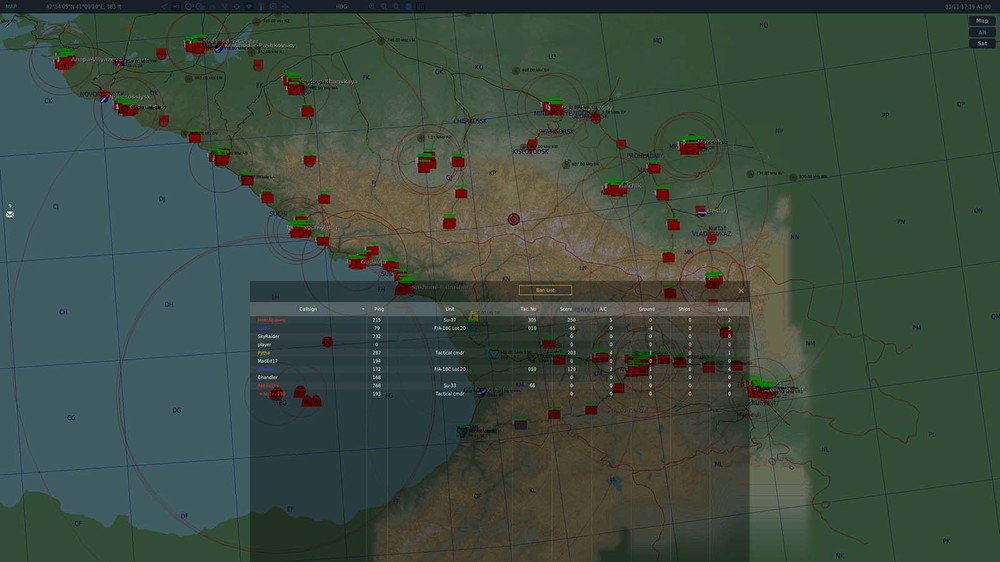Sort player list by Score column

click(x=566, y=309)
